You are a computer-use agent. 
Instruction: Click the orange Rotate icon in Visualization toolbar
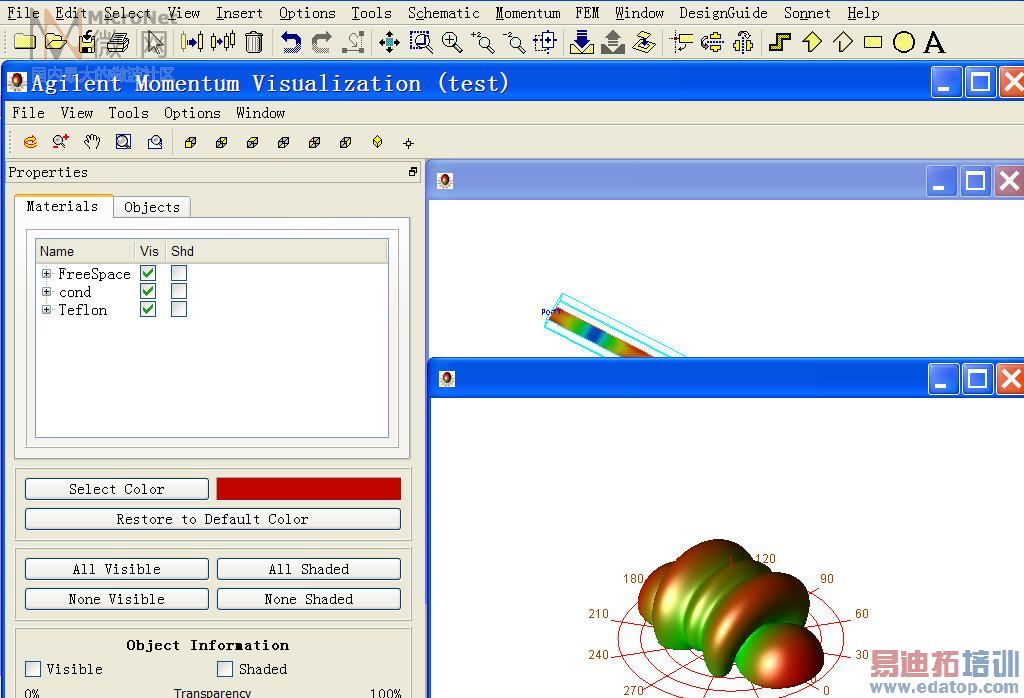point(30,142)
